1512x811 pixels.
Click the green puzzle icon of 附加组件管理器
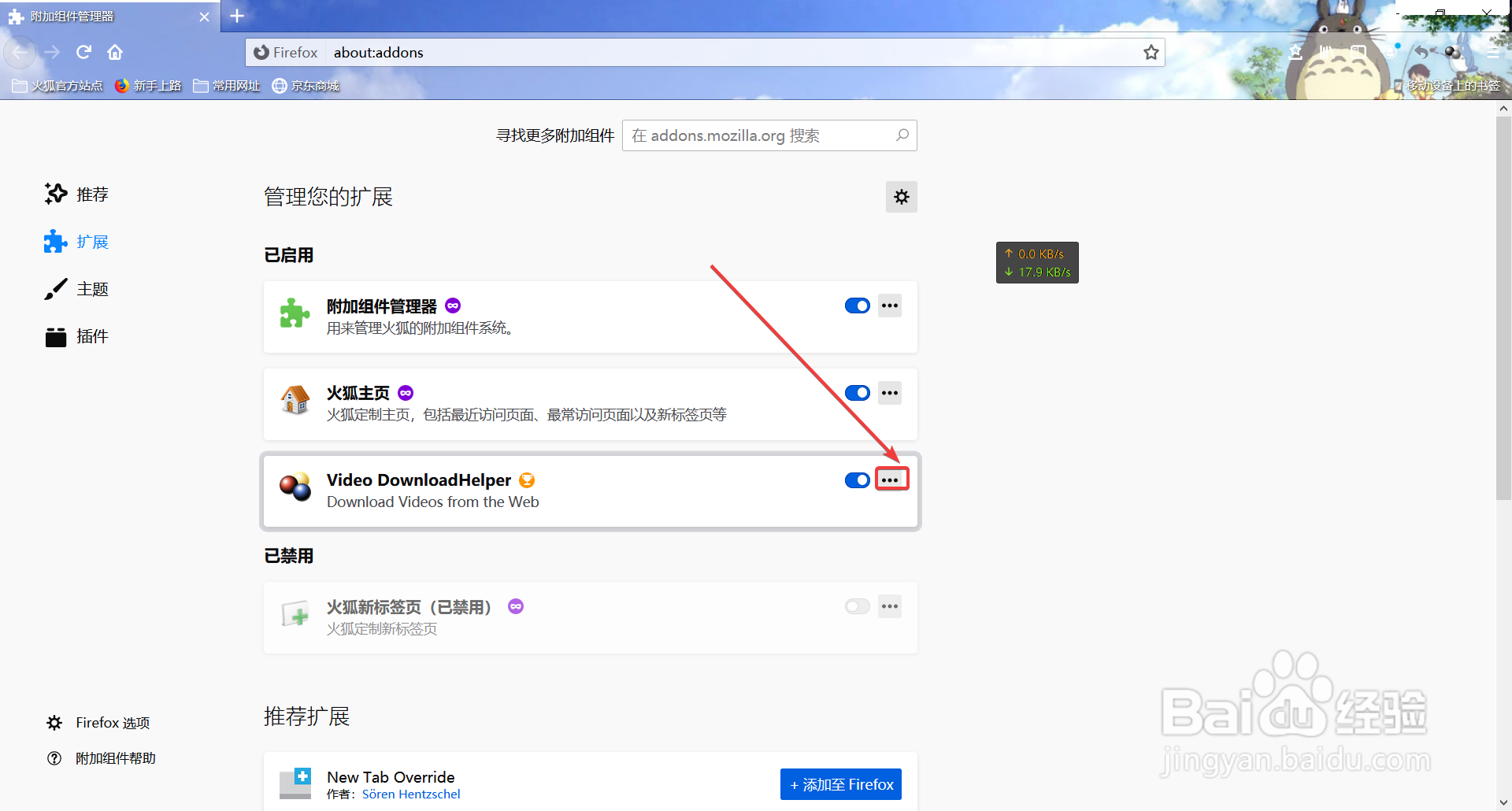[x=295, y=313]
